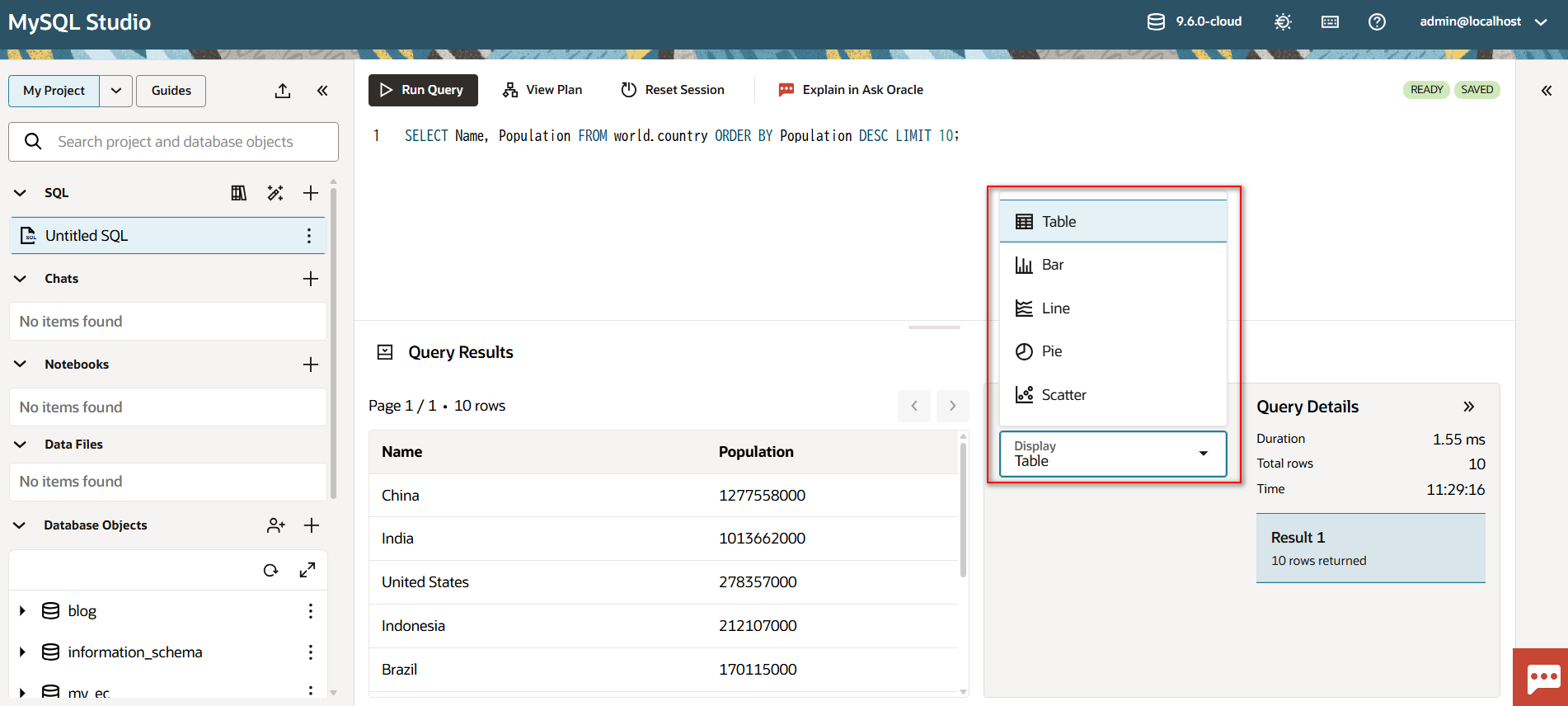Viewport: 1568px width, 706px height.
Task: Click the add user icon in Database Objects
Action: (276, 525)
